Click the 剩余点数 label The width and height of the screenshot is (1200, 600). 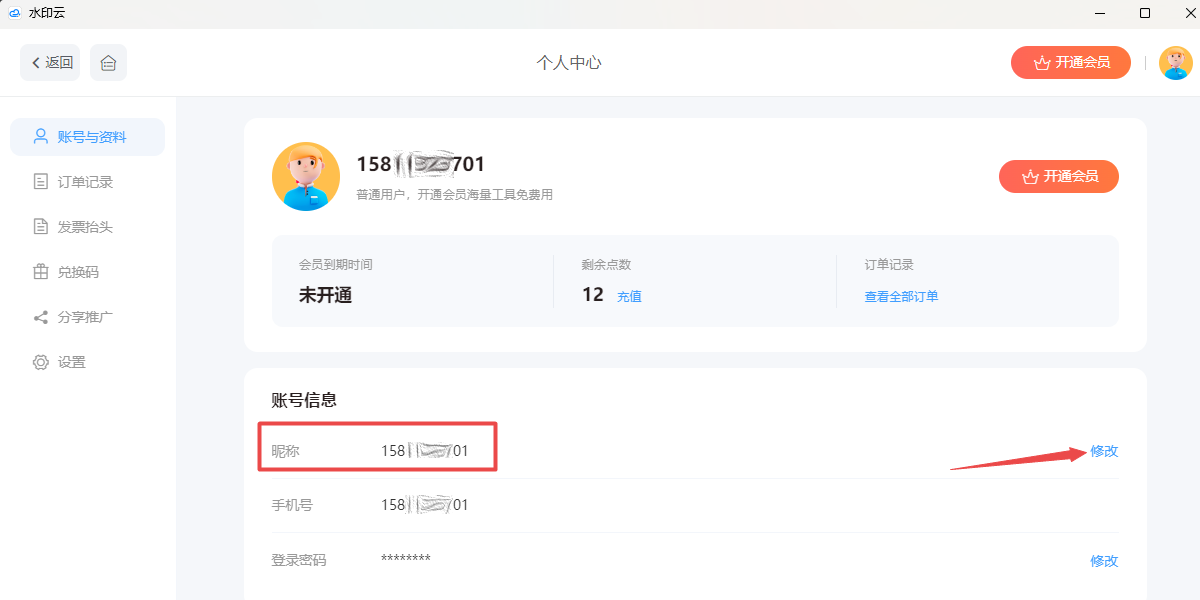coord(606,265)
